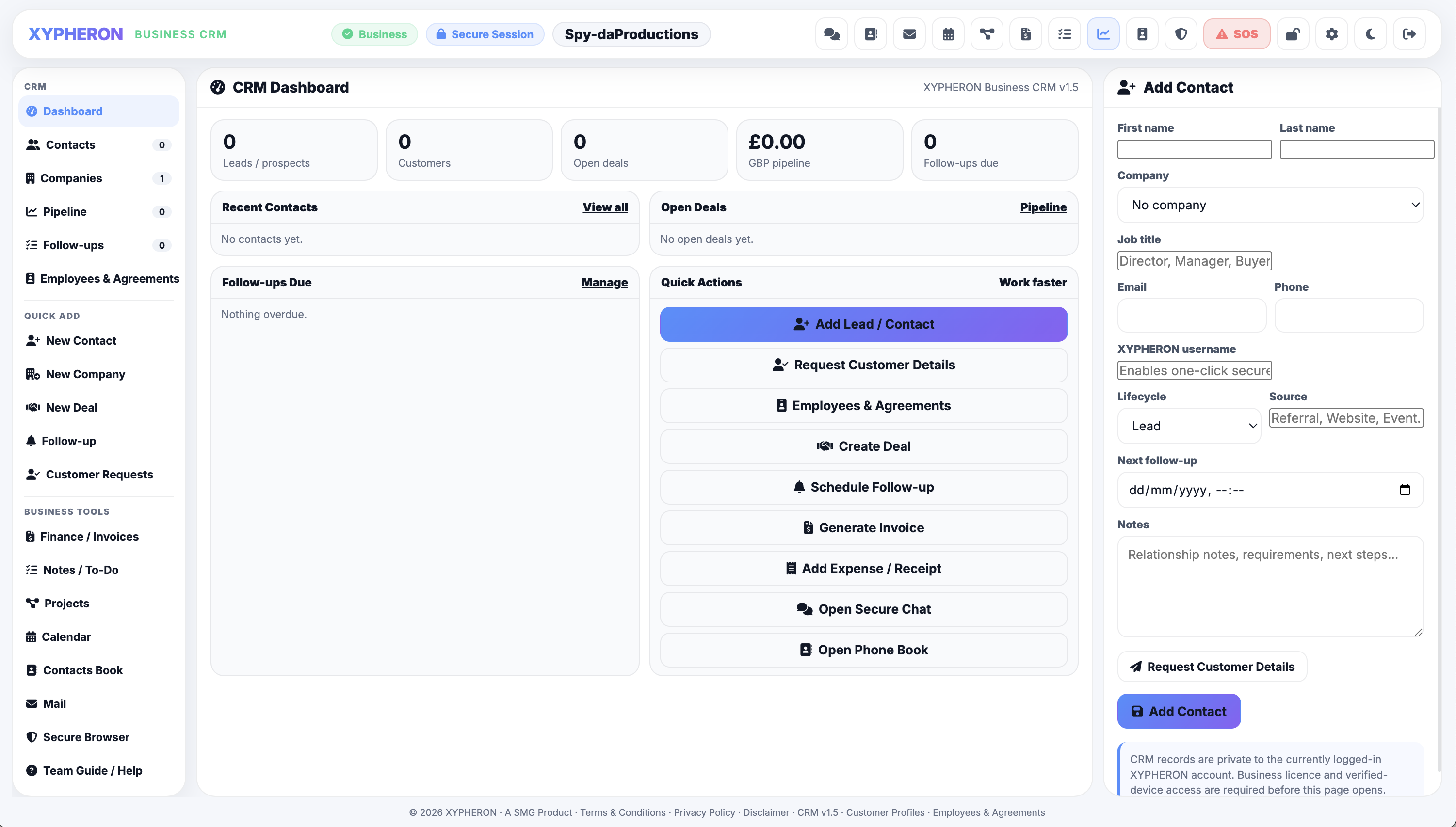Click New Deal under Quick Add
Image resolution: width=1456 pixels, height=827 pixels.
click(x=99, y=408)
